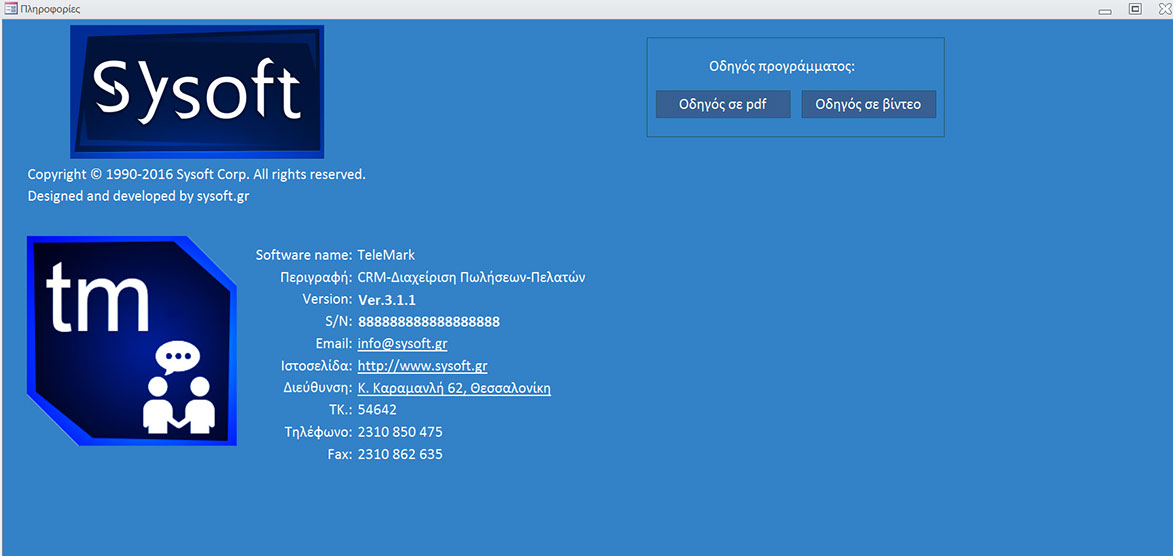Screen dimensions: 1173x556
Task: Click the Ver.3.1.1 version field
Action: pyautogui.click(x=387, y=300)
